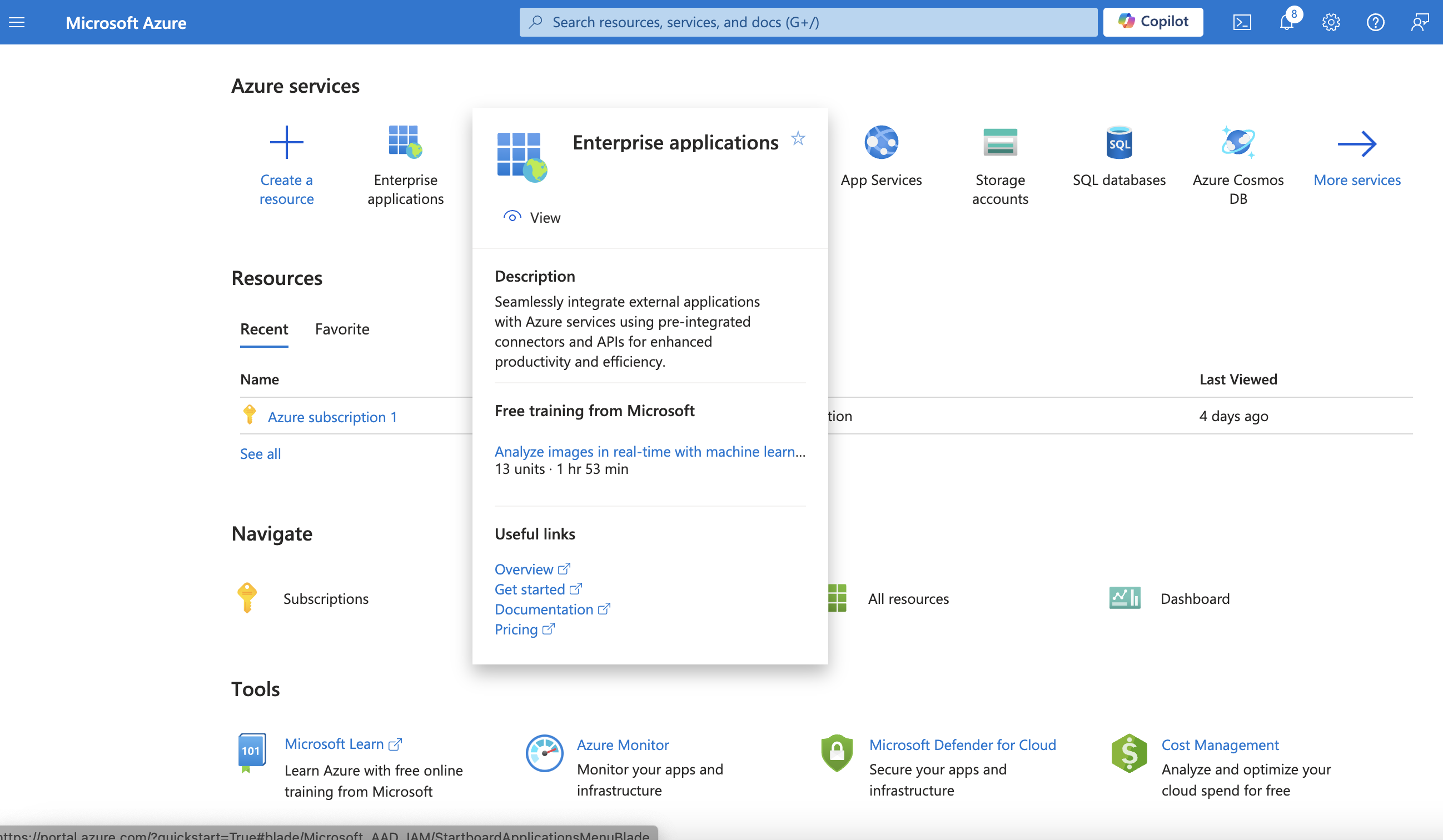Open the hamburger portal menu
The height and width of the screenshot is (840, 1443).
coord(17,22)
